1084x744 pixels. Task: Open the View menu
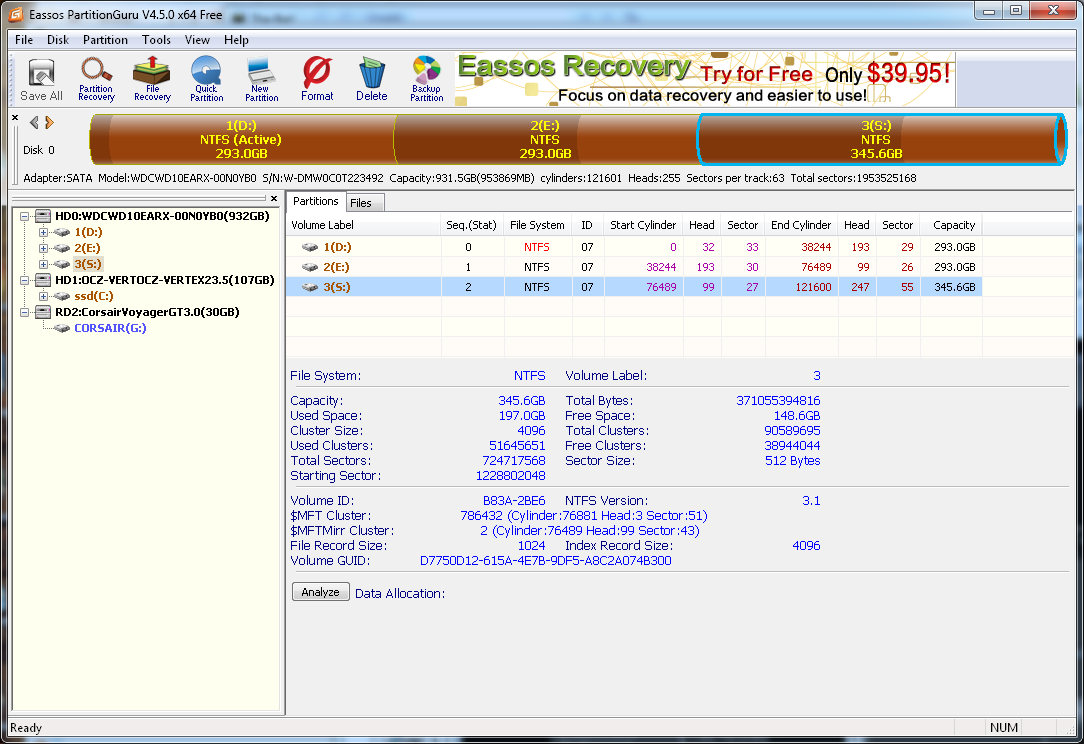pyautogui.click(x=197, y=39)
